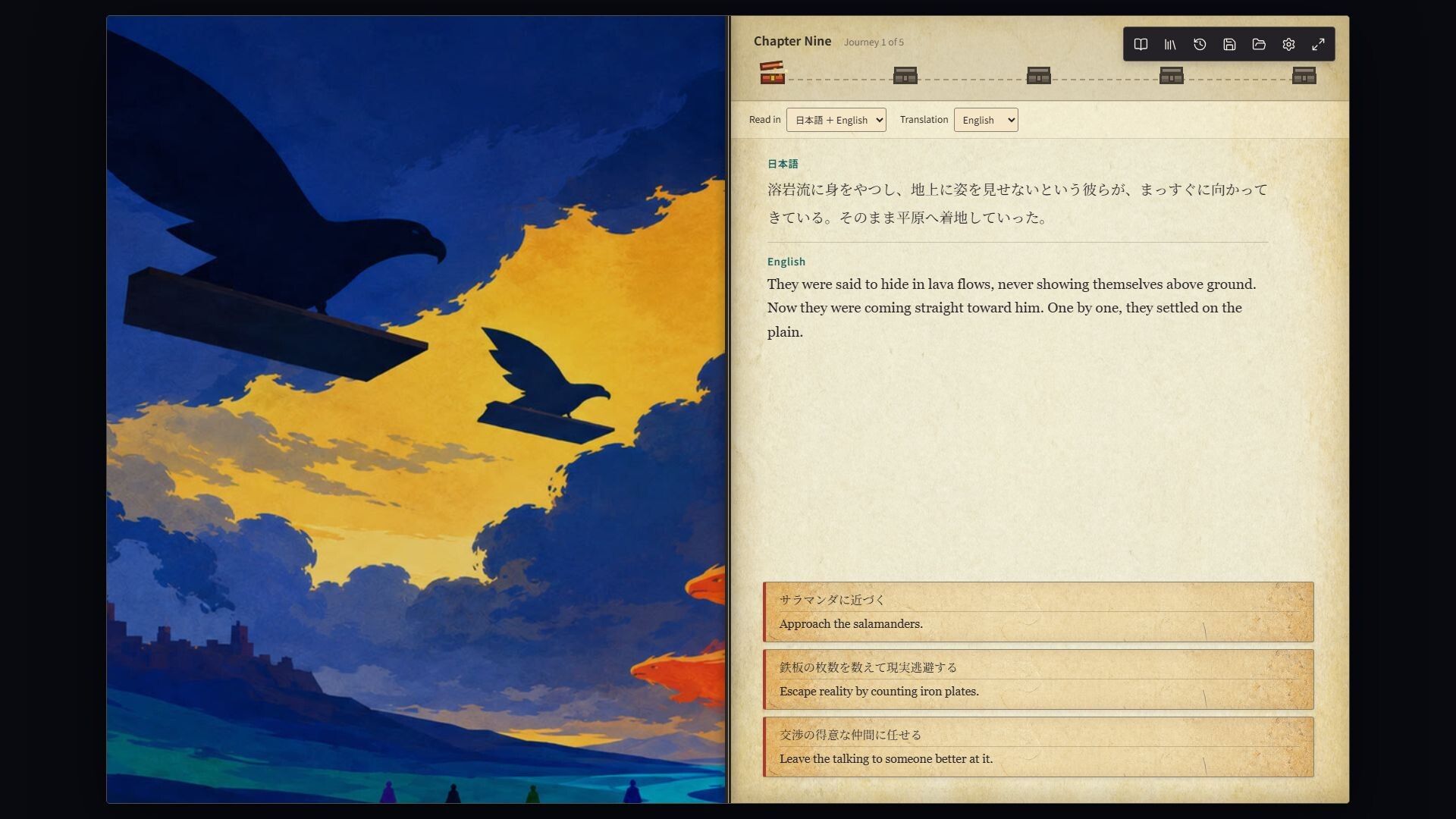Click the open folder load icon
This screenshot has height=819, width=1456.
(x=1259, y=45)
